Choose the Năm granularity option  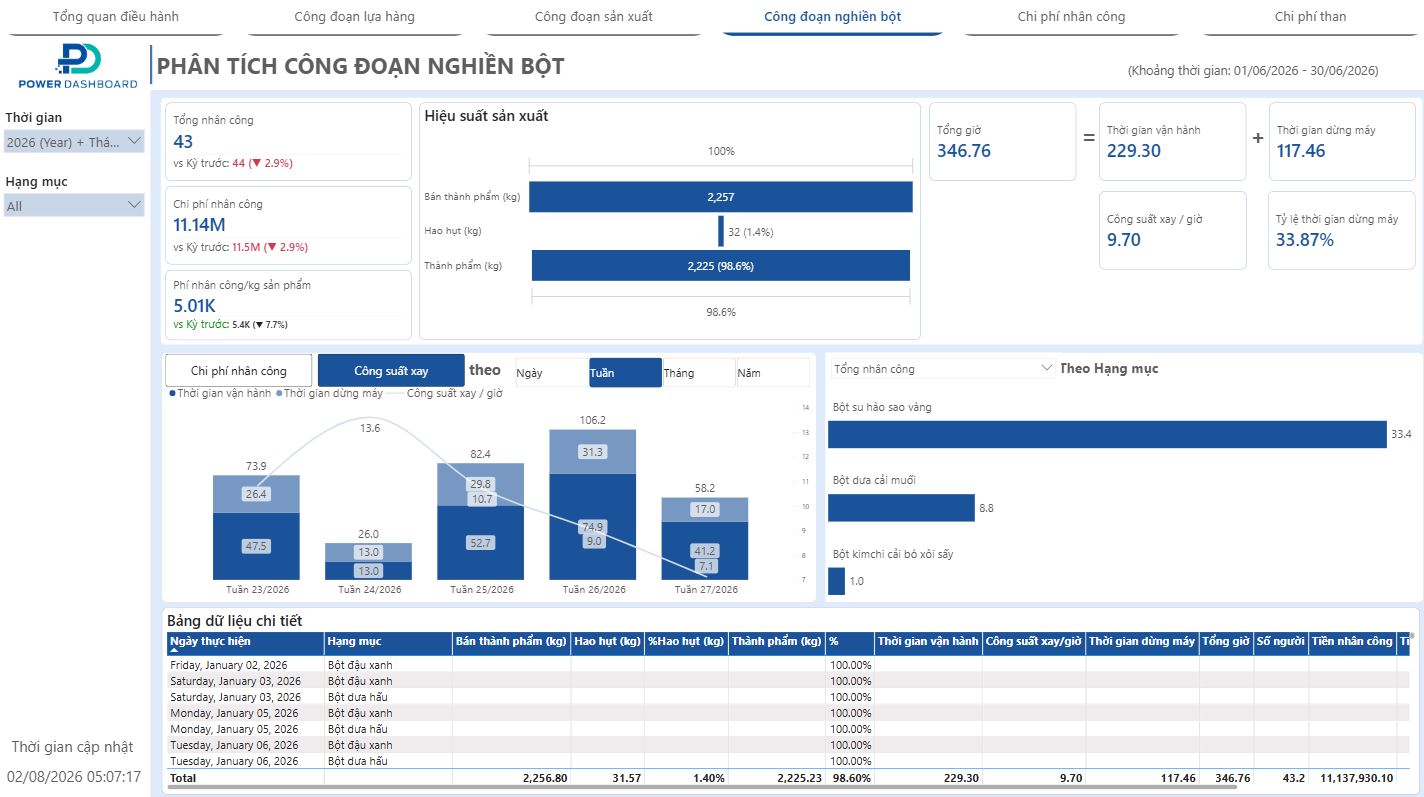(x=773, y=373)
